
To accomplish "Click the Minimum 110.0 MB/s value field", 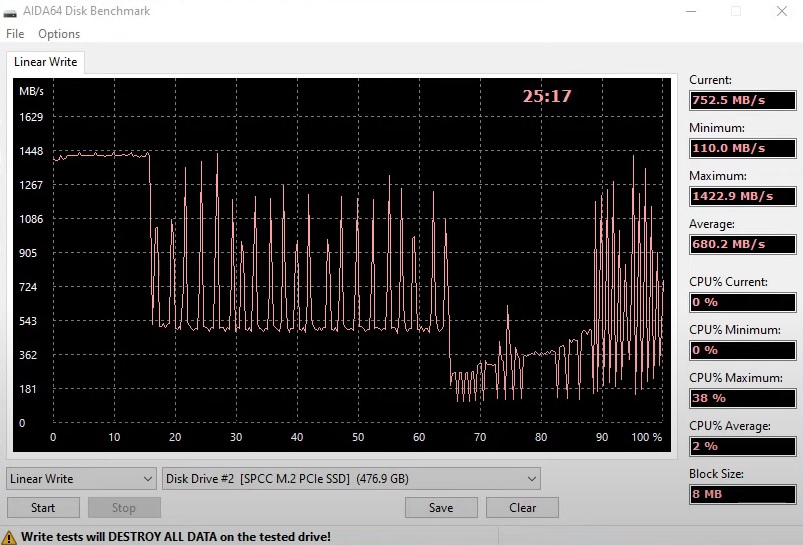I will [743, 148].
